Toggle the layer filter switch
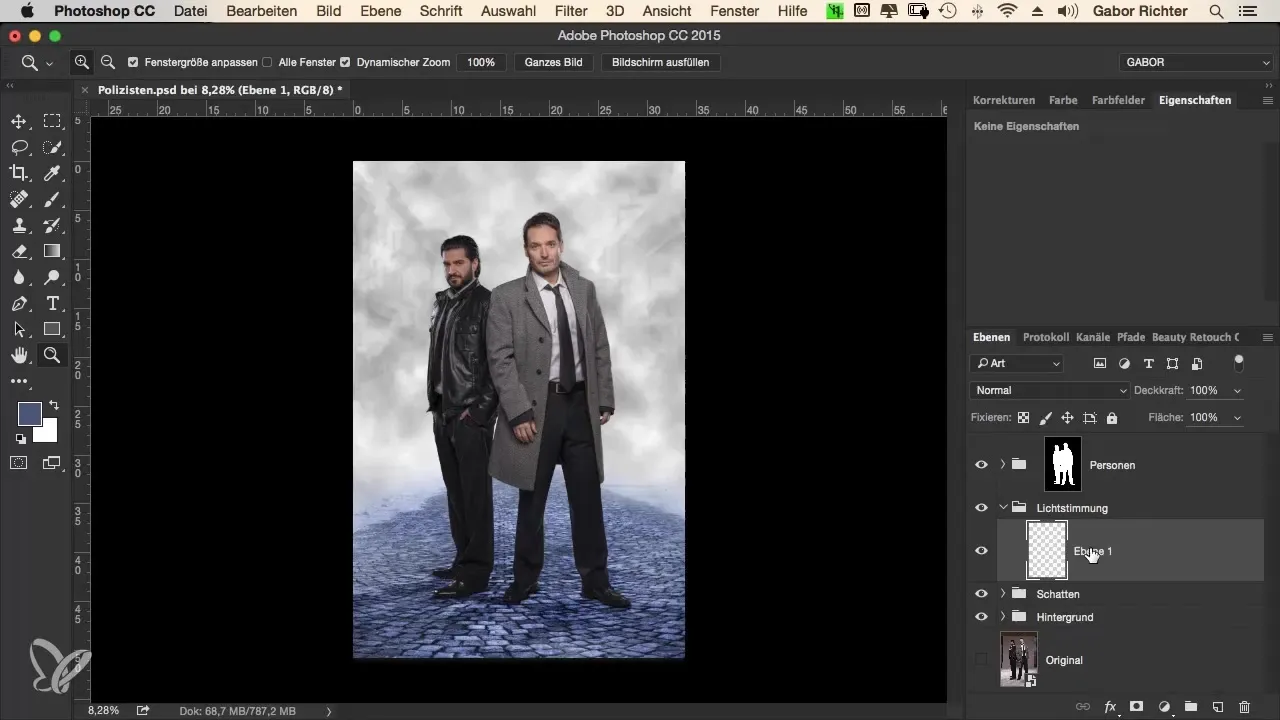 (x=1239, y=362)
